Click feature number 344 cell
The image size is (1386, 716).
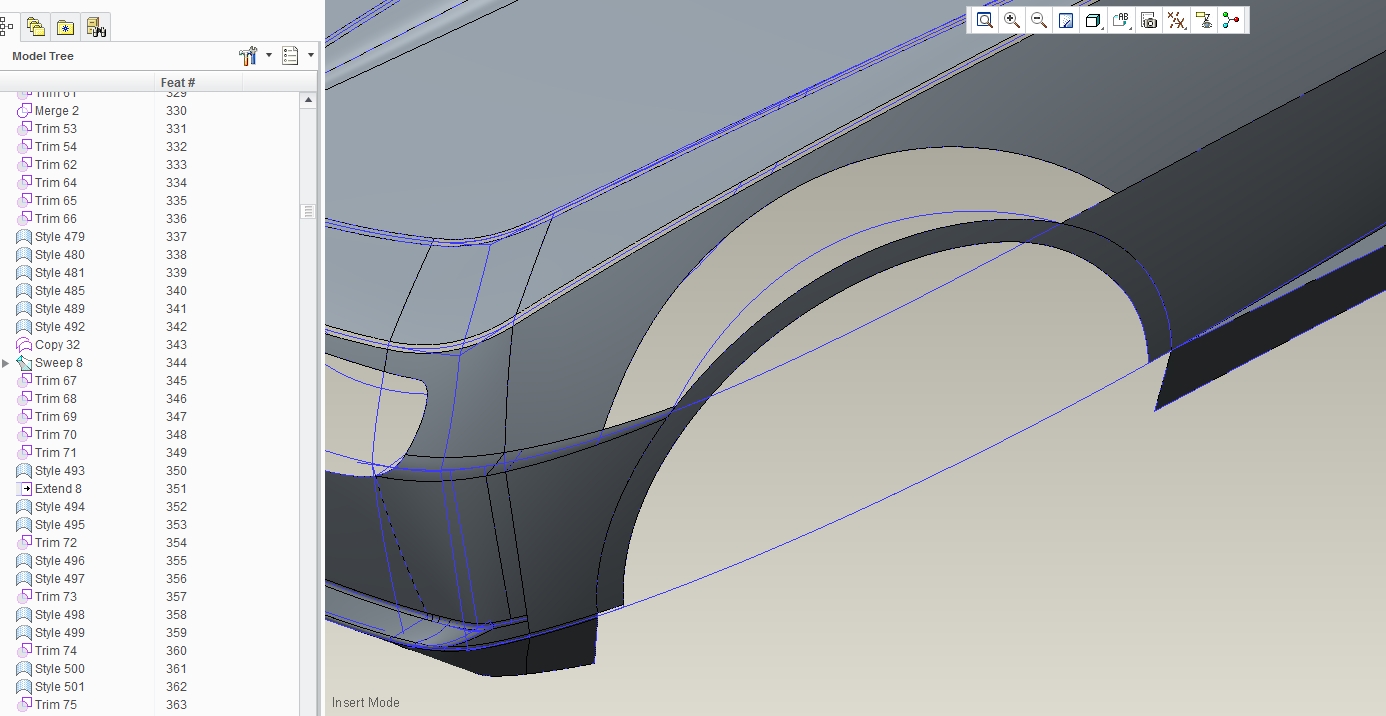pyautogui.click(x=176, y=363)
